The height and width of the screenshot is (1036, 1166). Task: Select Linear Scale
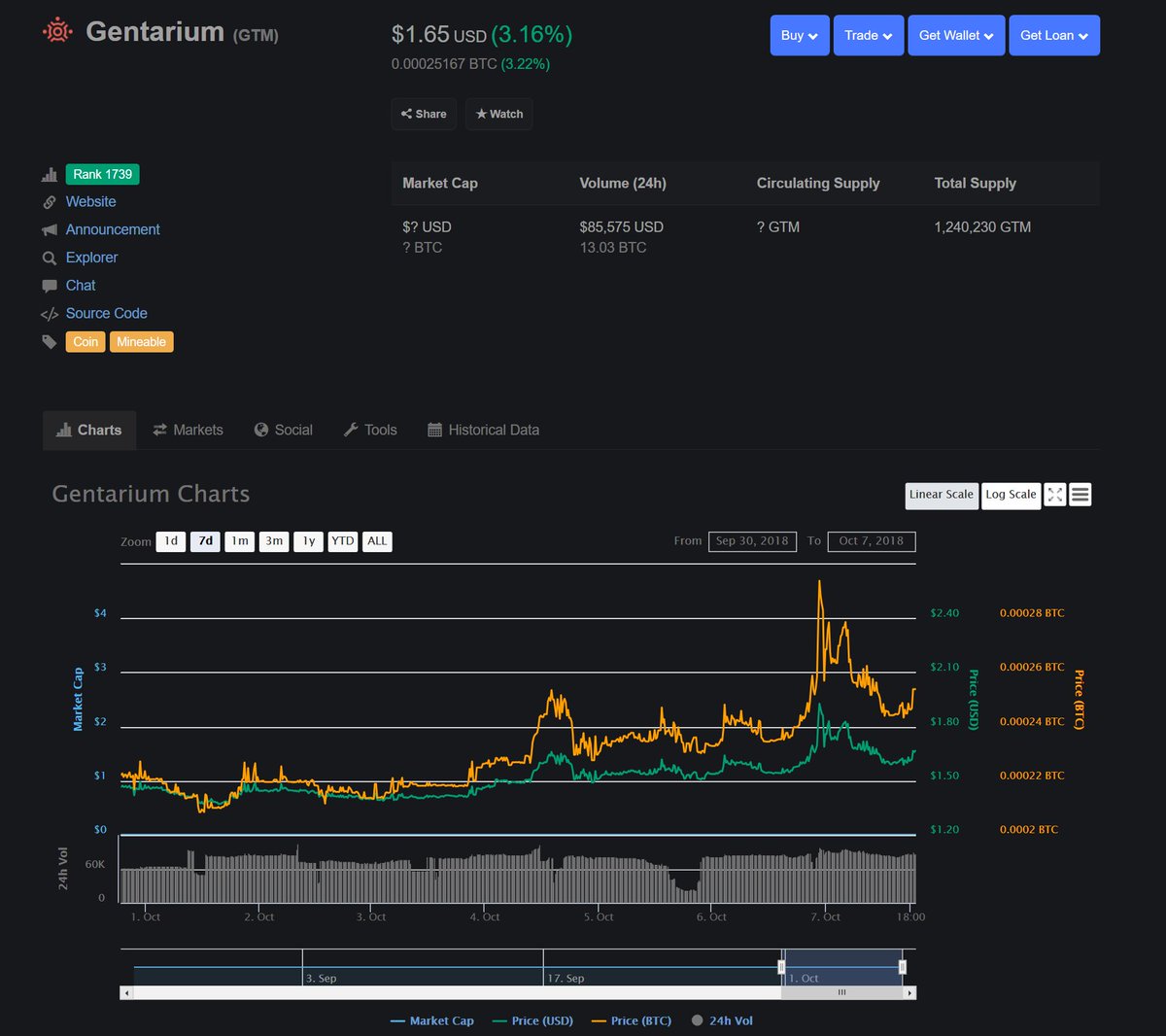(942, 495)
